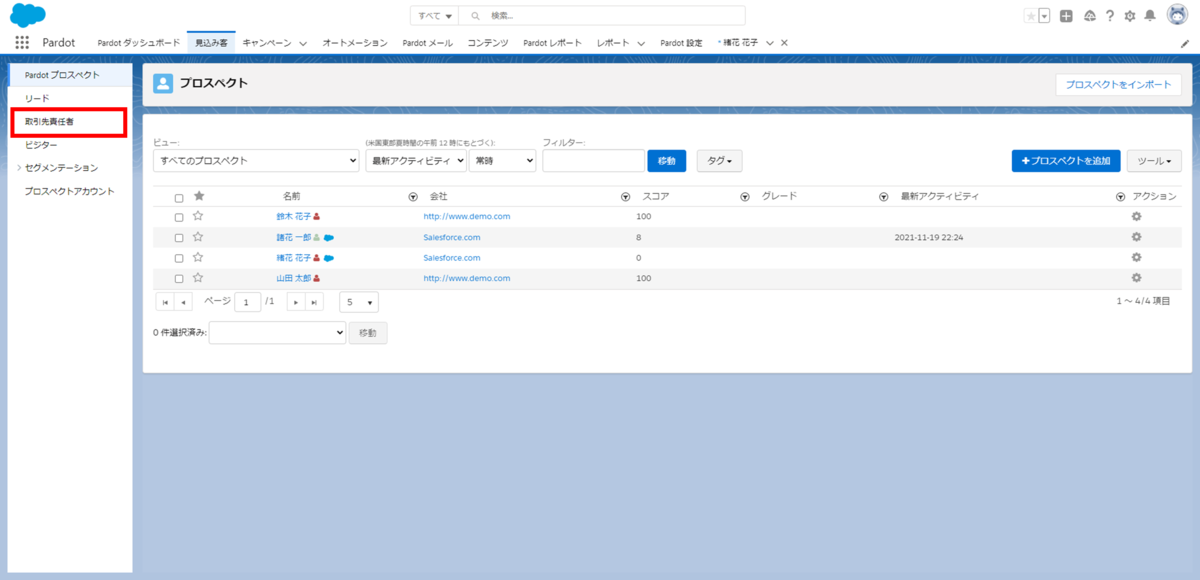Star the 山田 太郎 prospect row
The height and width of the screenshot is (580, 1200).
[x=198, y=278]
